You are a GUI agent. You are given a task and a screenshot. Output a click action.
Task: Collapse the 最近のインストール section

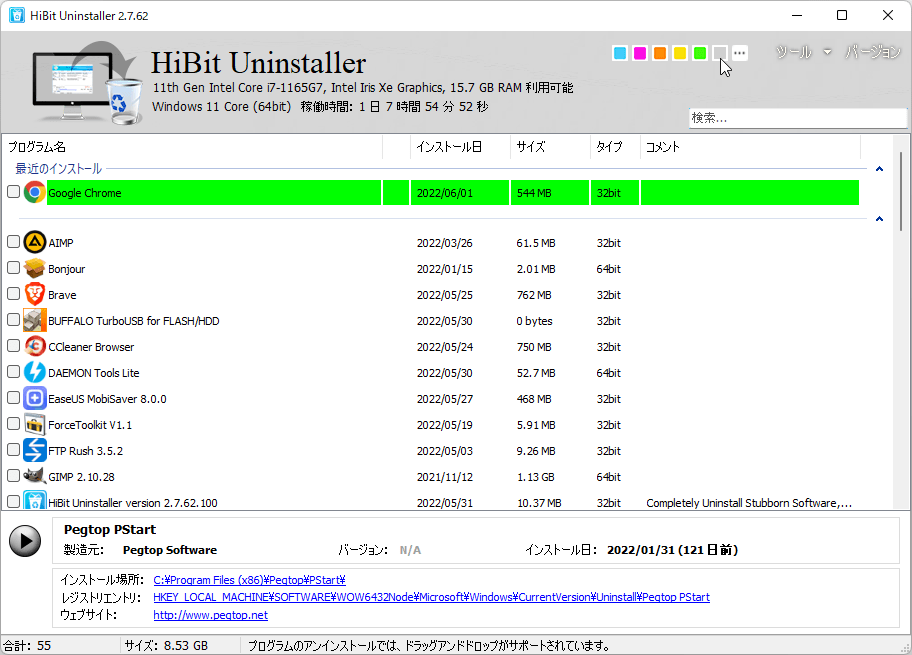click(879, 167)
